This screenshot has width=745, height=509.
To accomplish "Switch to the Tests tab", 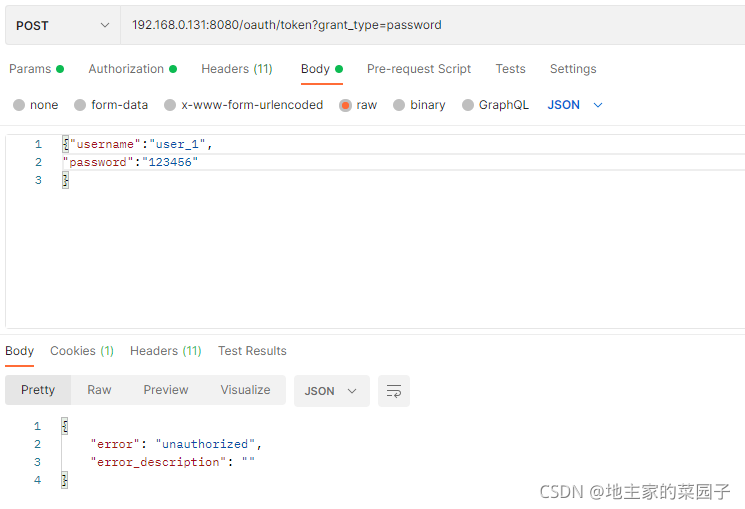I will point(510,69).
